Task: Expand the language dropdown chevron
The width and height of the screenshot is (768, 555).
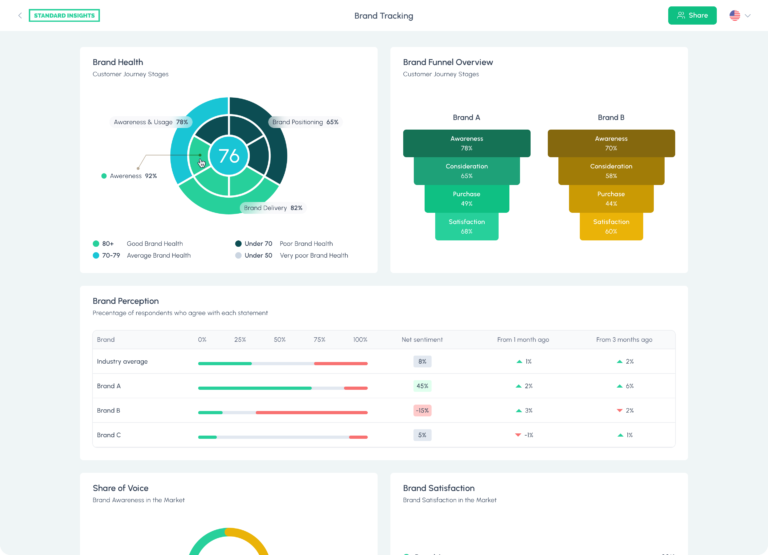Action: 747,16
